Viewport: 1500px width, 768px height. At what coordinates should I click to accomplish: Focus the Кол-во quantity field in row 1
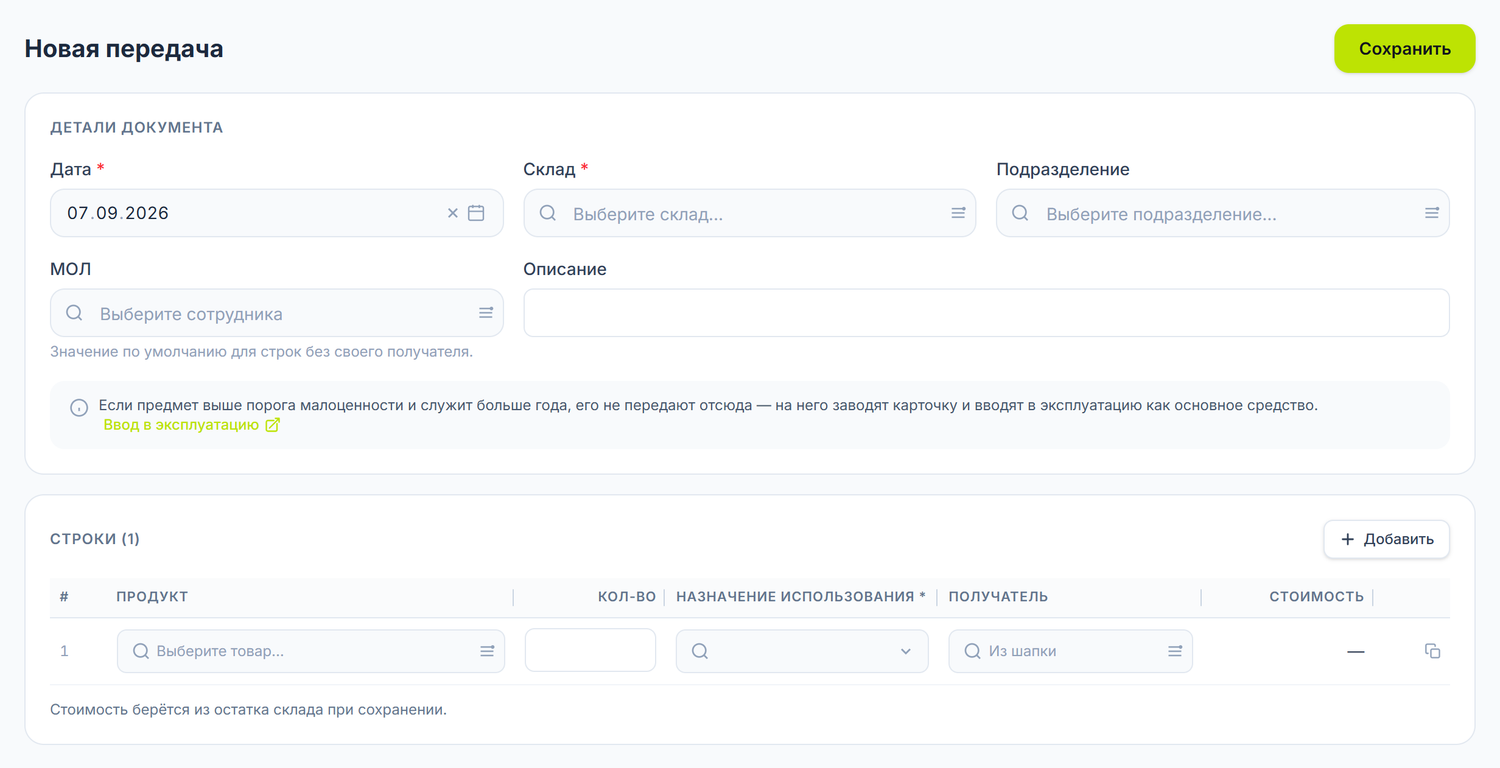tap(590, 650)
